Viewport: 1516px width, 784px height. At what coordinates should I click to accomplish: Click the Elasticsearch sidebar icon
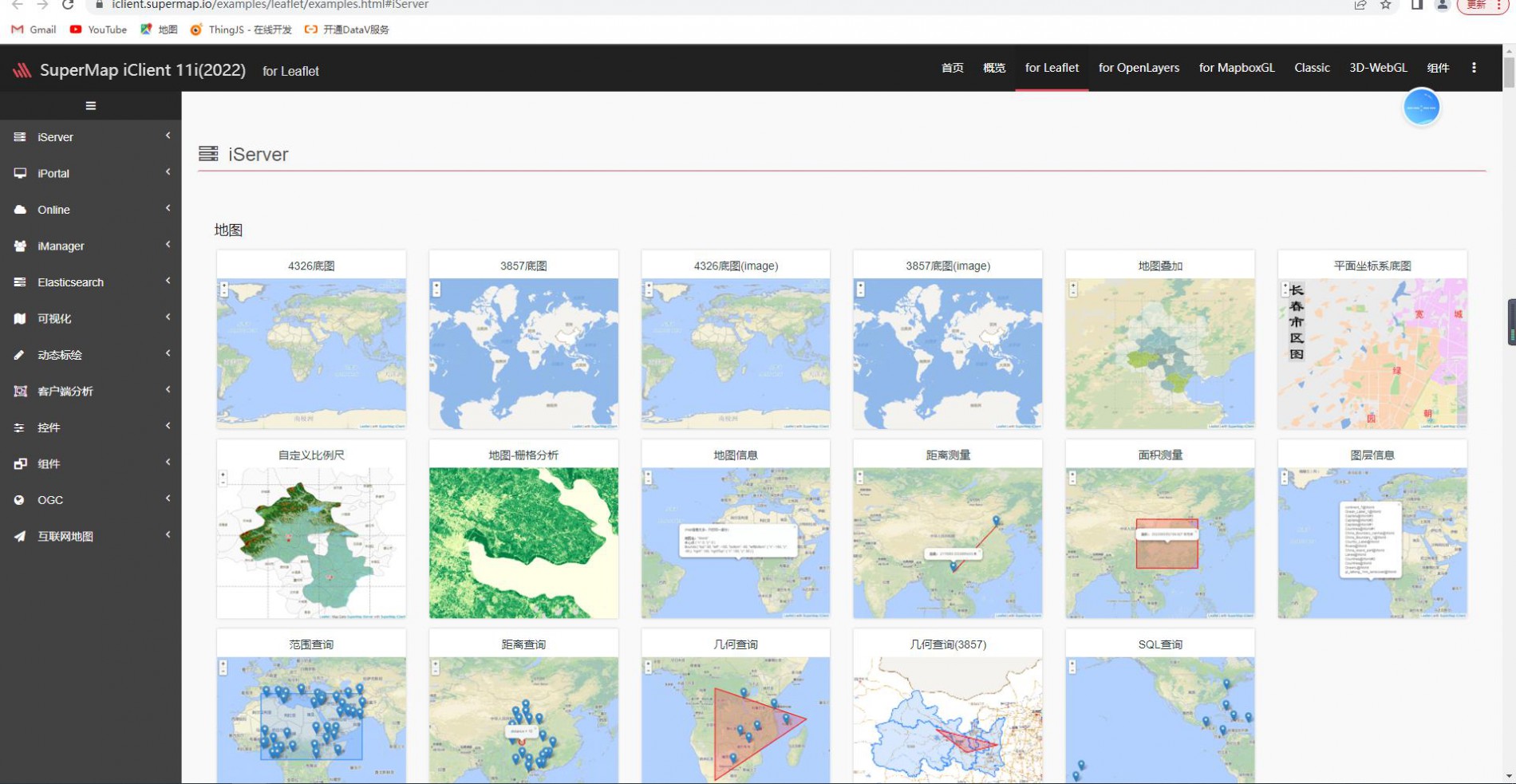click(20, 282)
